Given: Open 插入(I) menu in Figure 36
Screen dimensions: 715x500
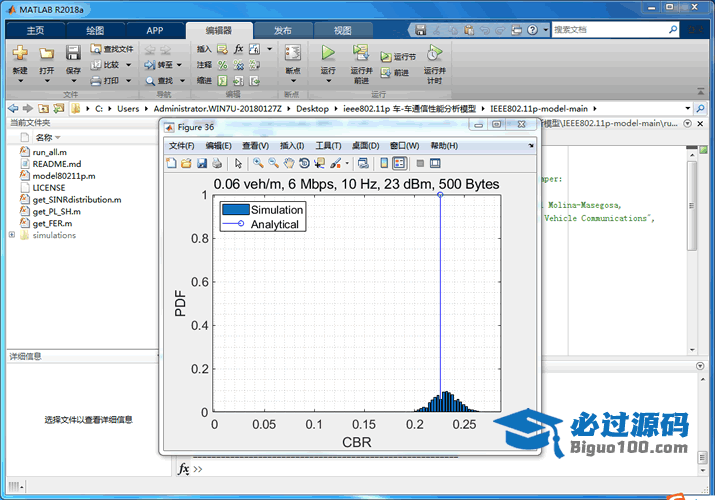Looking at the screenshot, I should [x=292, y=146].
